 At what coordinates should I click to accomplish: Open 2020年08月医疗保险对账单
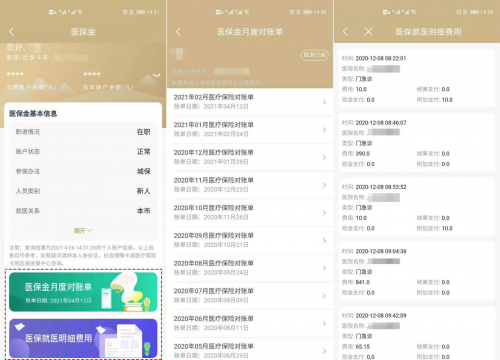[250, 268]
